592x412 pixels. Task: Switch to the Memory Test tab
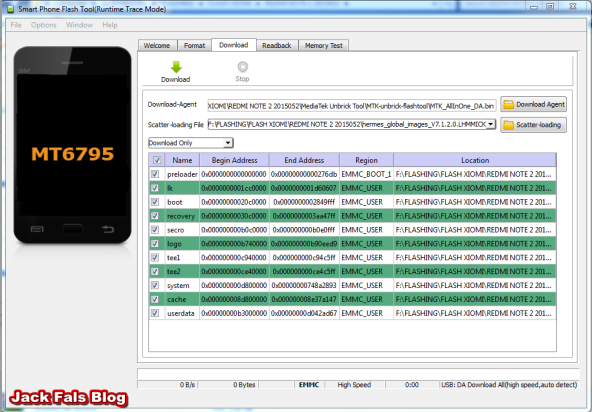click(324, 45)
